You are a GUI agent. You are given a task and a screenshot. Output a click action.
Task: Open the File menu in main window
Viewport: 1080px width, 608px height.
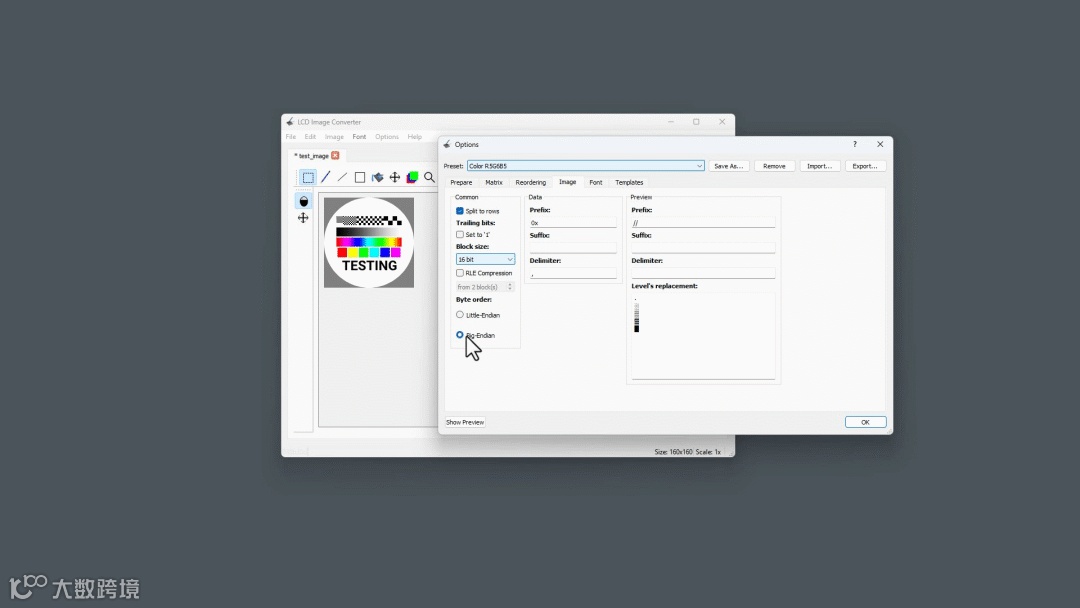(x=291, y=137)
